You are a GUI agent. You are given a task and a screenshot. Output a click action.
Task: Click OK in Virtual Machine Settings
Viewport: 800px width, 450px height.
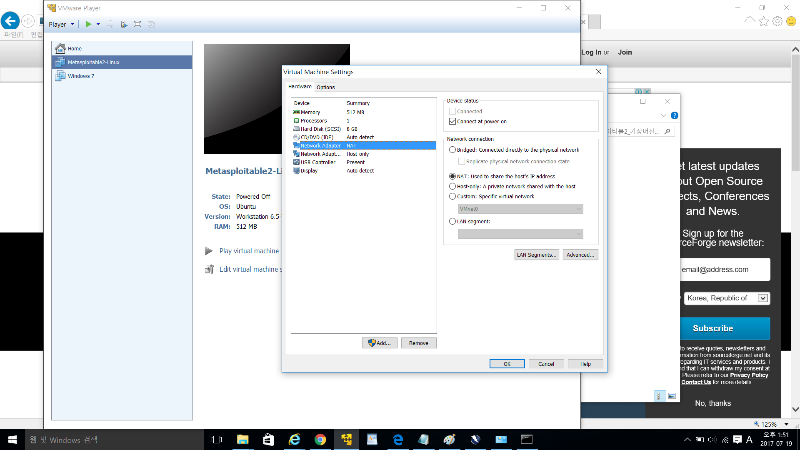[x=507, y=364]
